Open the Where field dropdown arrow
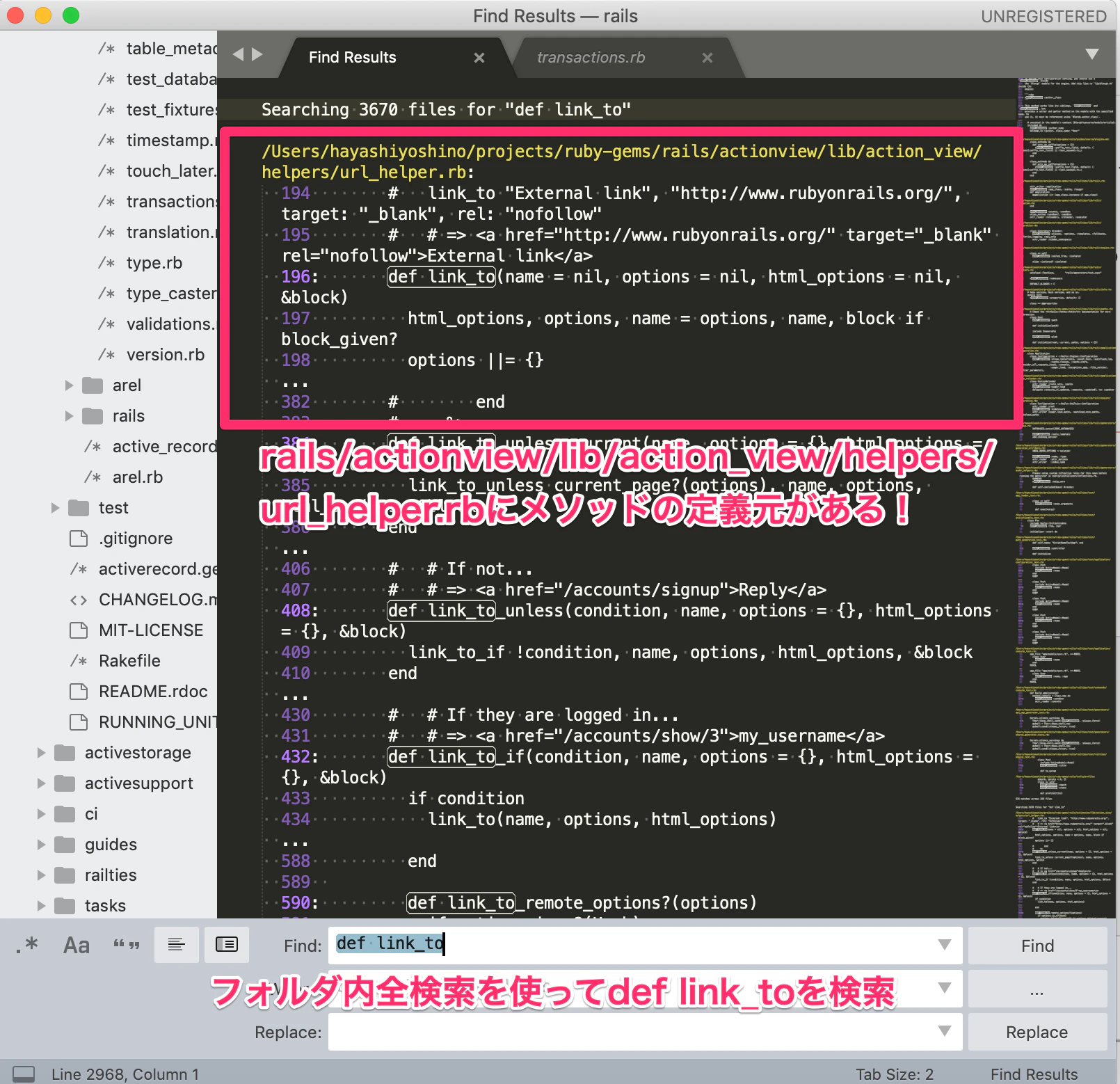 coord(944,988)
